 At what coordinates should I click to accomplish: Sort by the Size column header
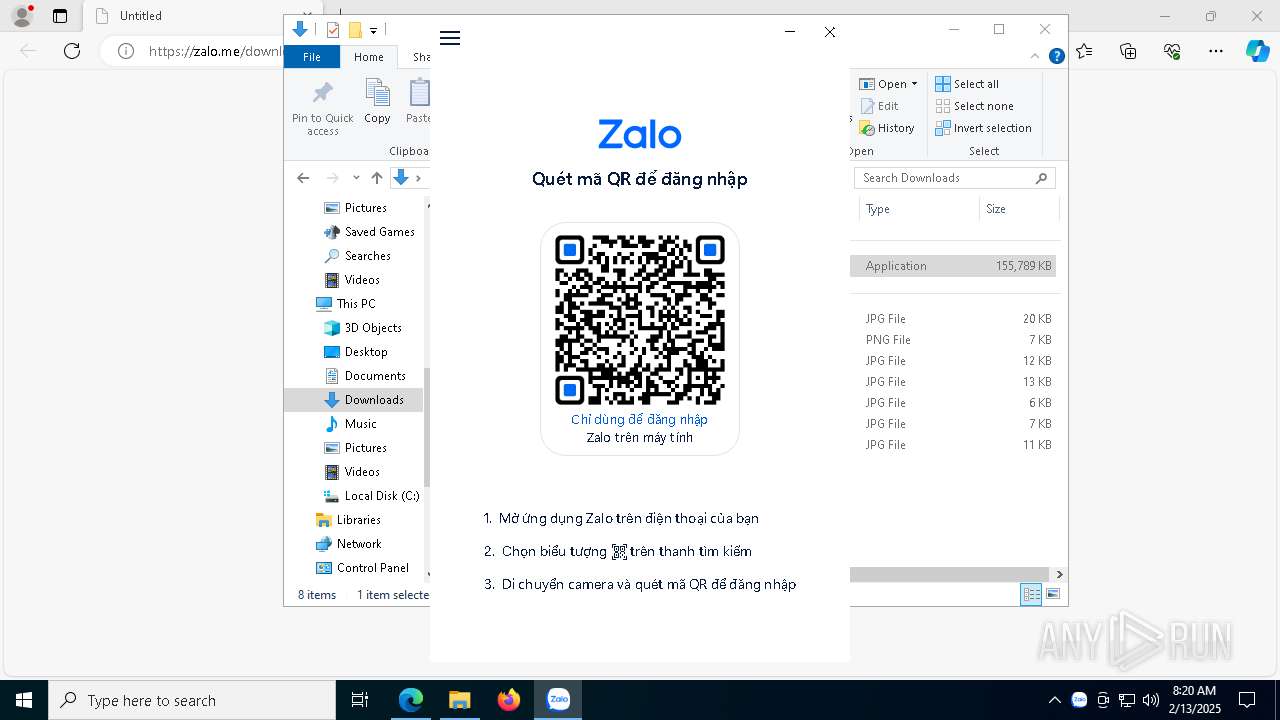point(1018,209)
